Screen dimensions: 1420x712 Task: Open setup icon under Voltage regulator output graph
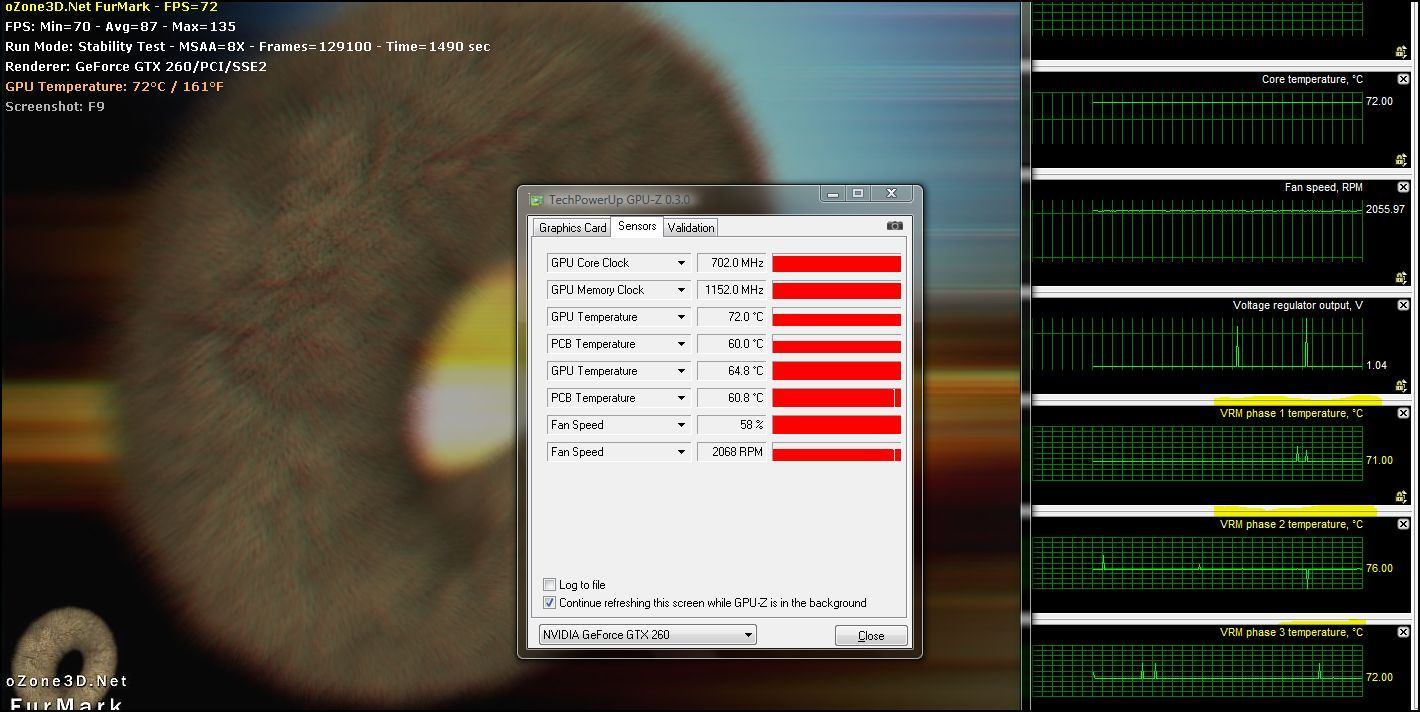[1402, 386]
